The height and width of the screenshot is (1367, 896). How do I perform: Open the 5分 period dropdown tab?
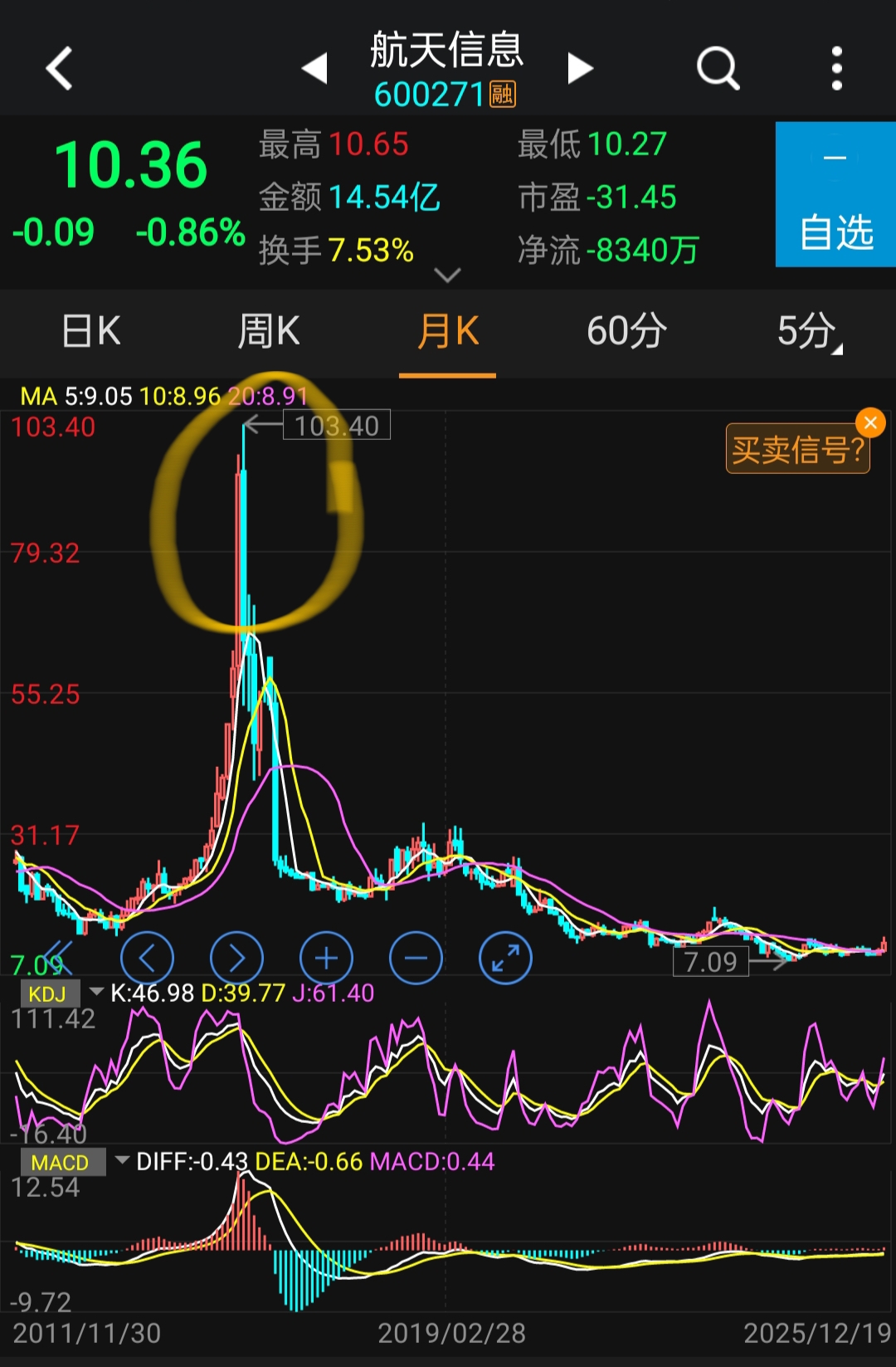pos(808,331)
